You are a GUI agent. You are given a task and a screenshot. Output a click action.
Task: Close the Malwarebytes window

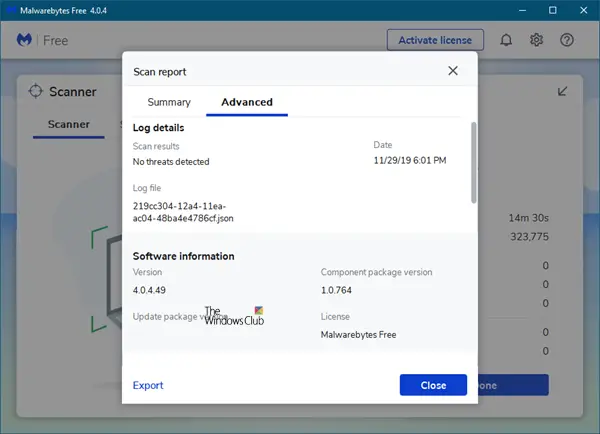point(583,10)
